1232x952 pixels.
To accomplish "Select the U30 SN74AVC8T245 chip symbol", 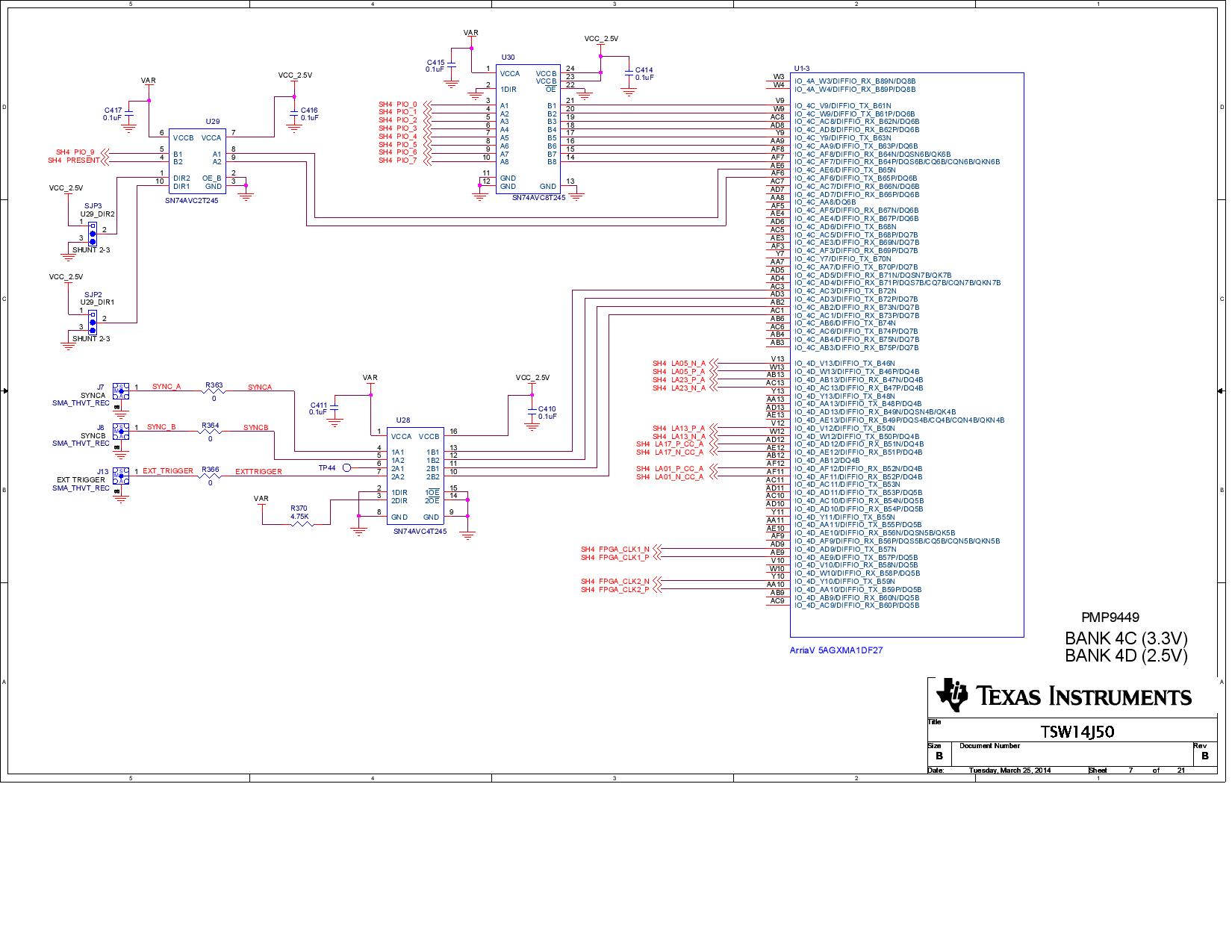I will pos(528,128).
